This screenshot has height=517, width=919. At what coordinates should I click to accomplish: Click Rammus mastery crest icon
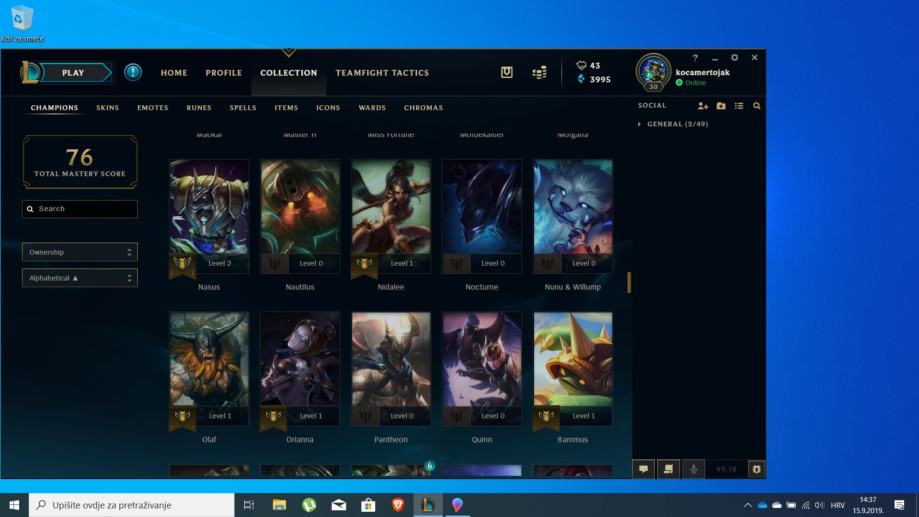pos(546,417)
